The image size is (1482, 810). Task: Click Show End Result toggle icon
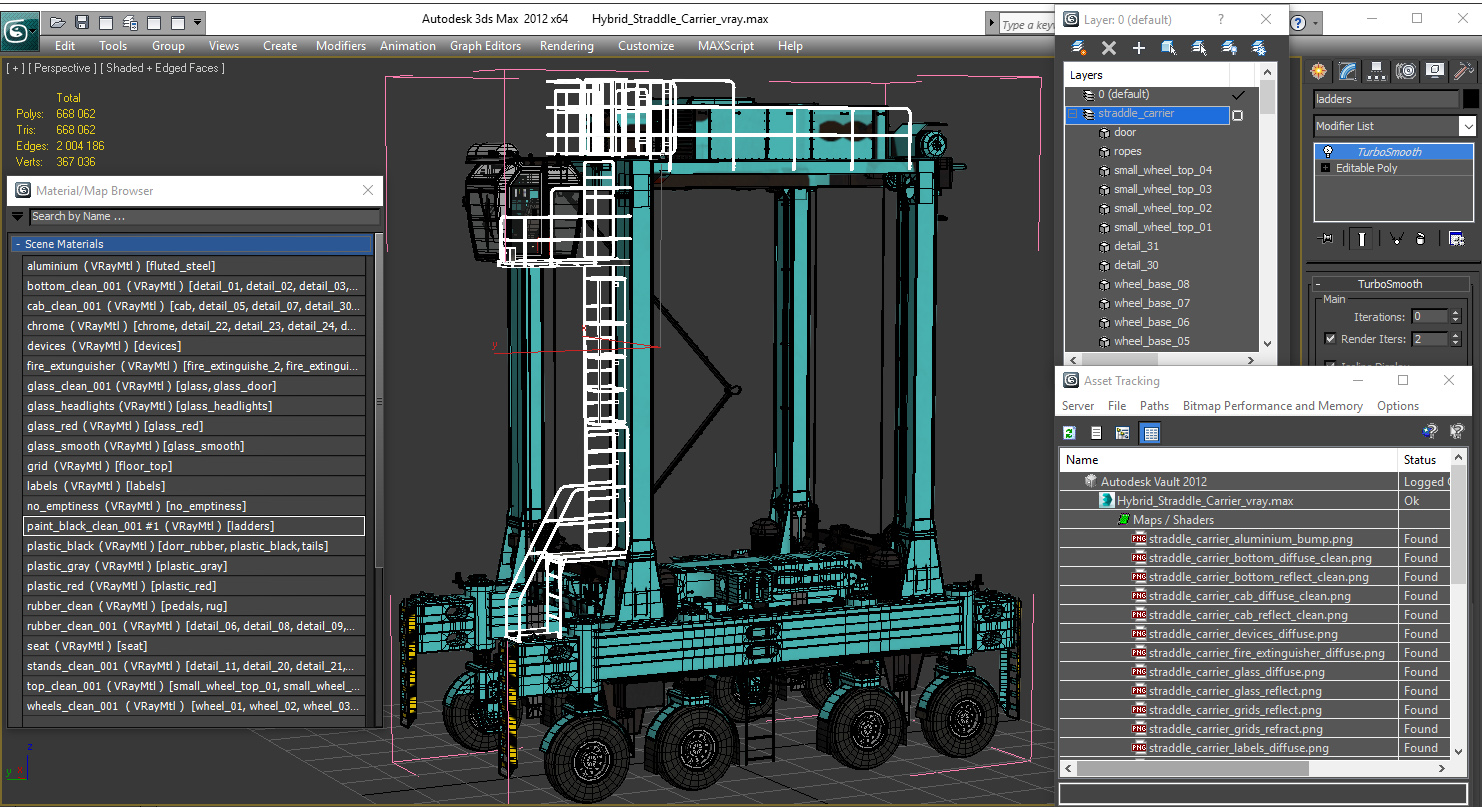(x=1361, y=238)
